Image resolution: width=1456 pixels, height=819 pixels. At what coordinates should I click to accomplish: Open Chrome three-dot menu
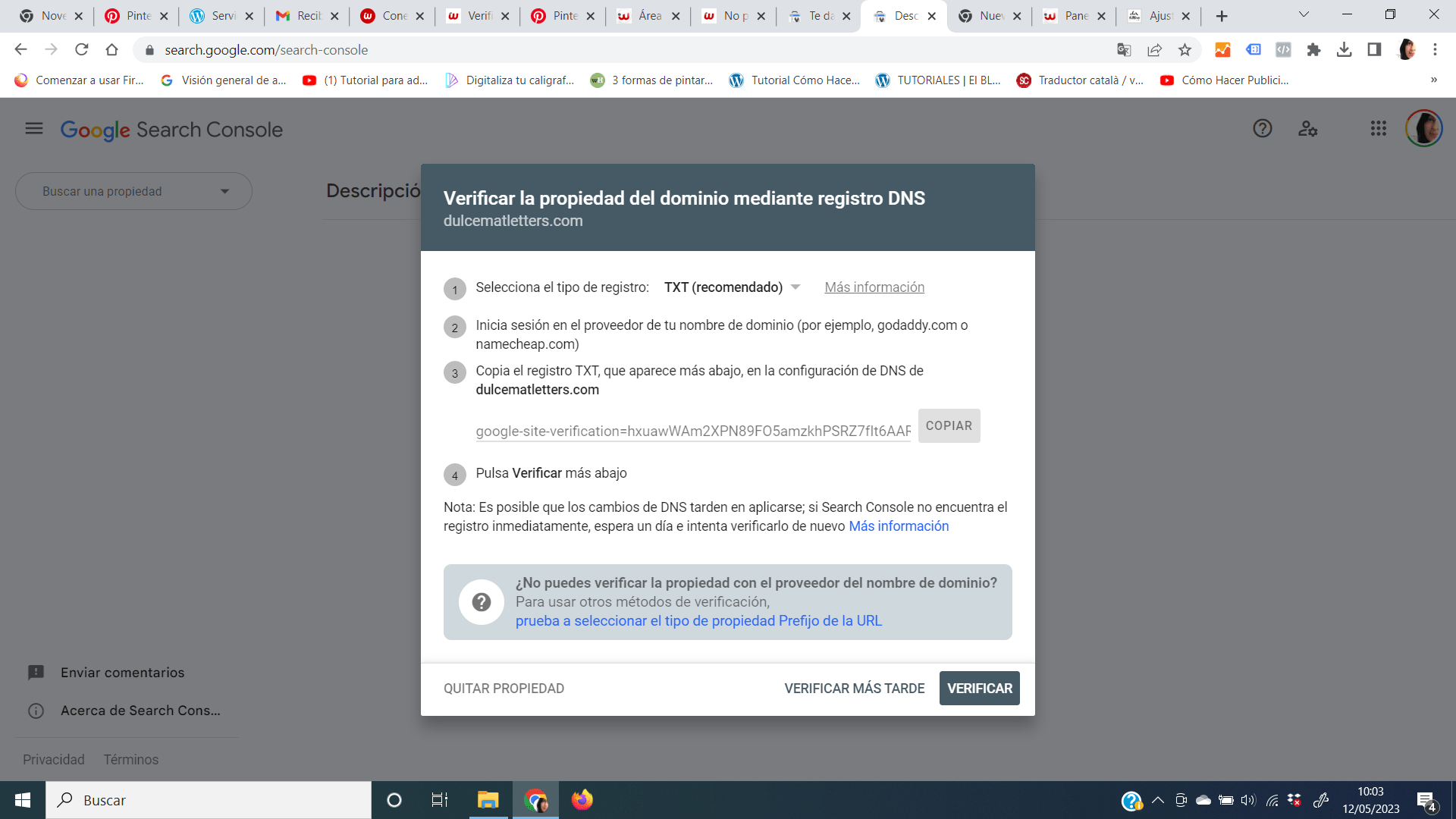(1435, 50)
